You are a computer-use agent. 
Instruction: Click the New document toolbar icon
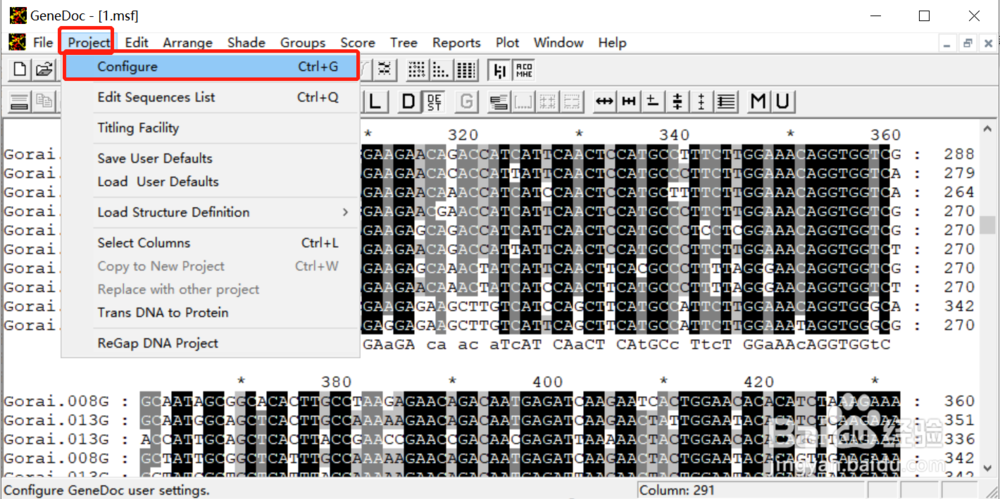tap(20, 70)
